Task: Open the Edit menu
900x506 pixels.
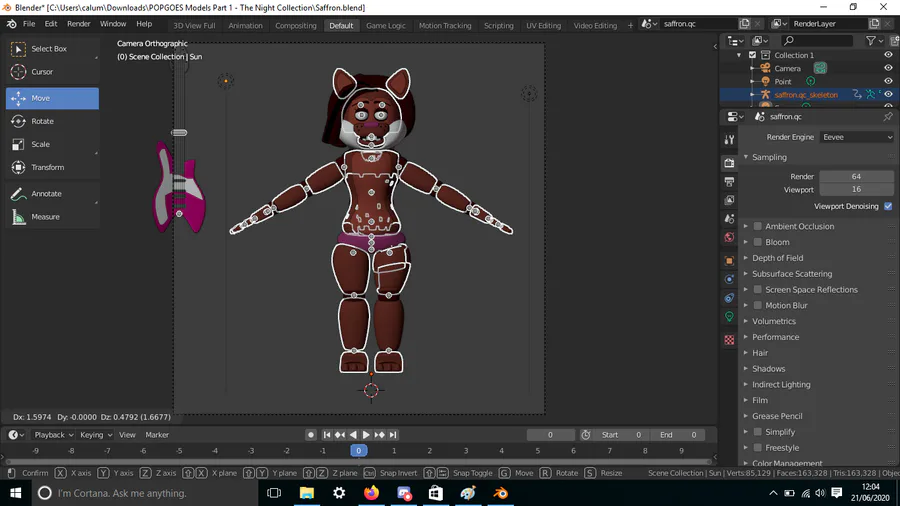Action: (x=51, y=24)
